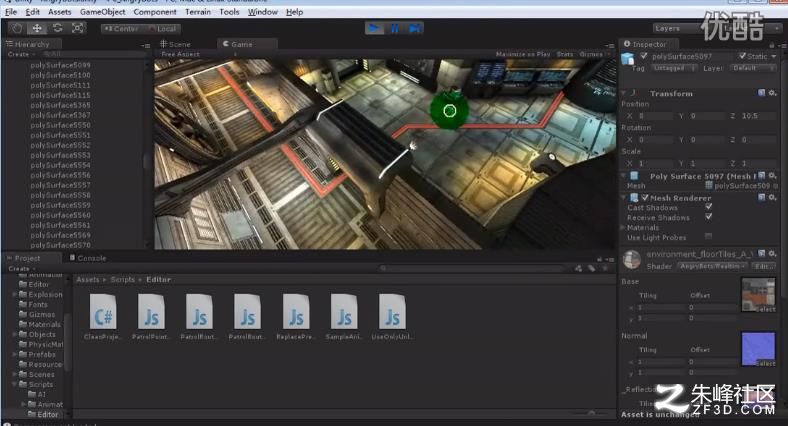Select the Normal map texture thumbnail

tap(758, 349)
